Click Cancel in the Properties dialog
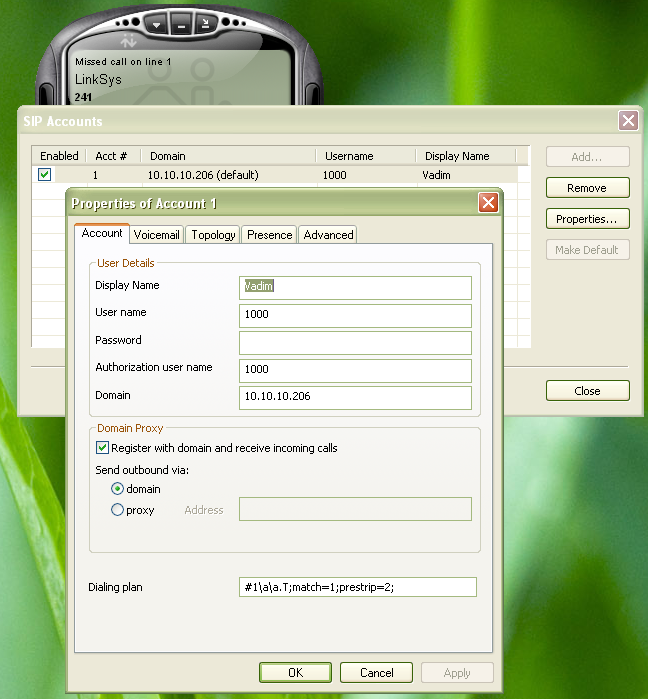Viewport: 648px width, 699px height. coord(377,672)
